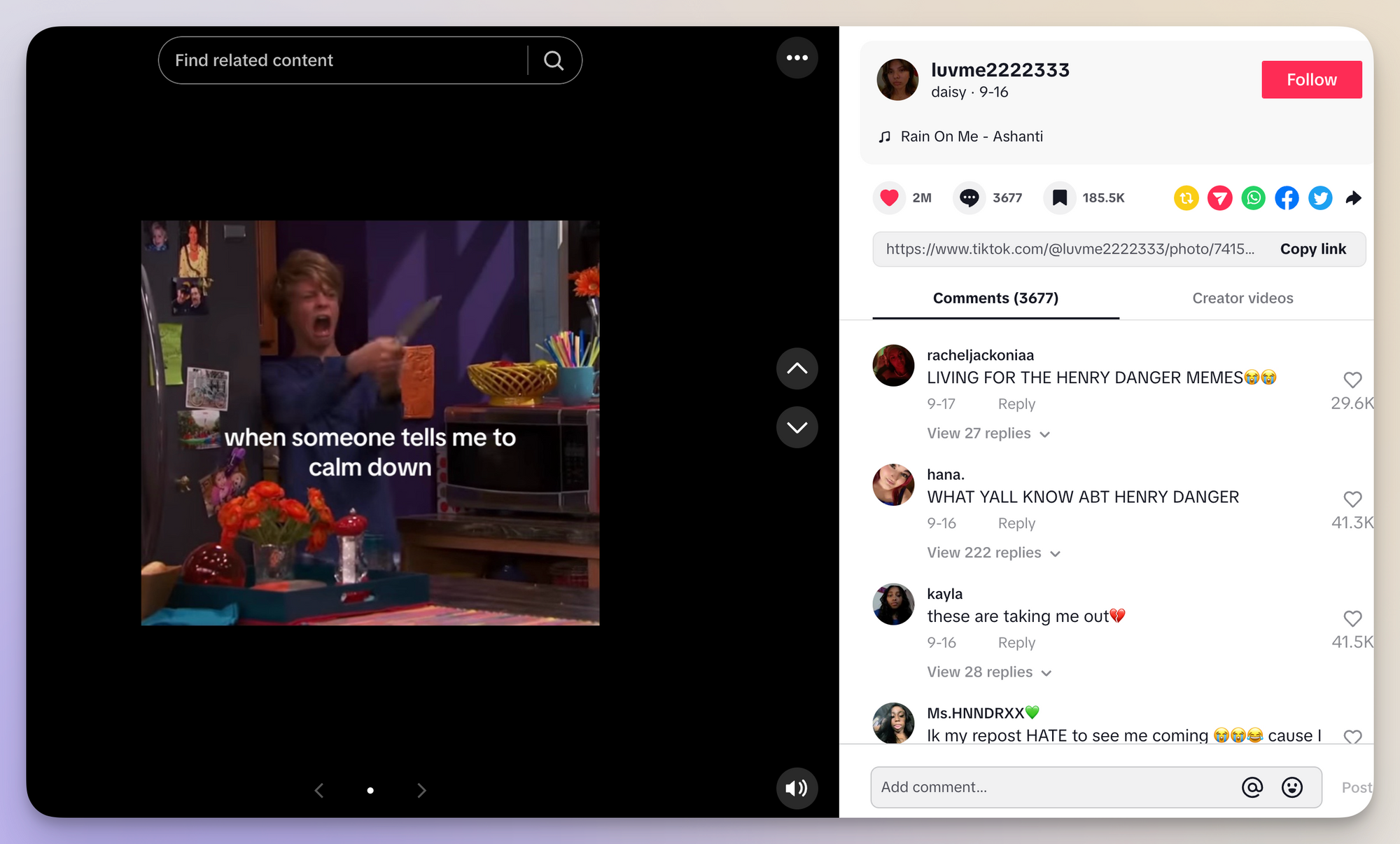
Task: Like hana.'s comment
Action: click(x=1352, y=499)
